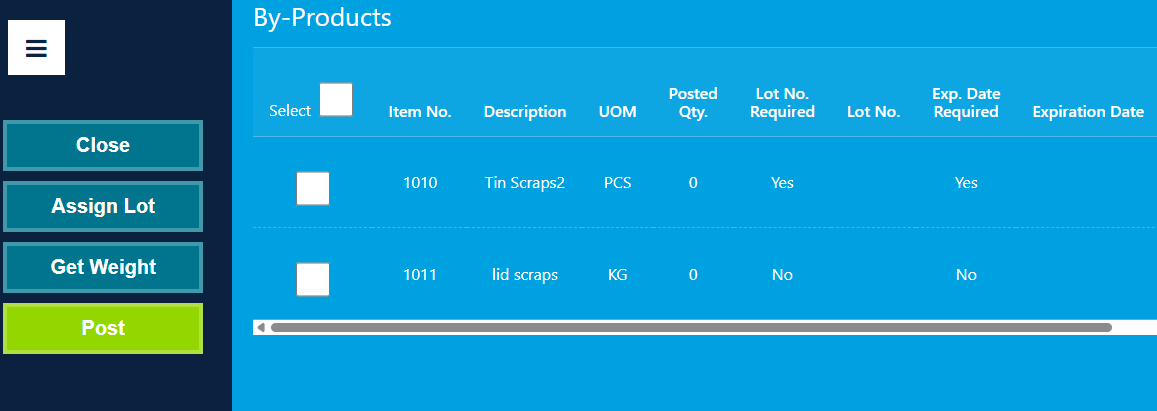Click the Expiration Date column header
Image resolution: width=1157 pixels, height=411 pixels.
point(1088,112)
